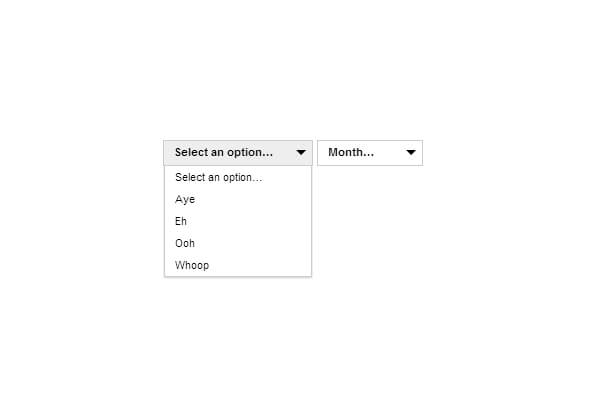The image size is (600, 400).
Task: Click the Month dropdown arrow icon
Action: (x=410, y=153)
